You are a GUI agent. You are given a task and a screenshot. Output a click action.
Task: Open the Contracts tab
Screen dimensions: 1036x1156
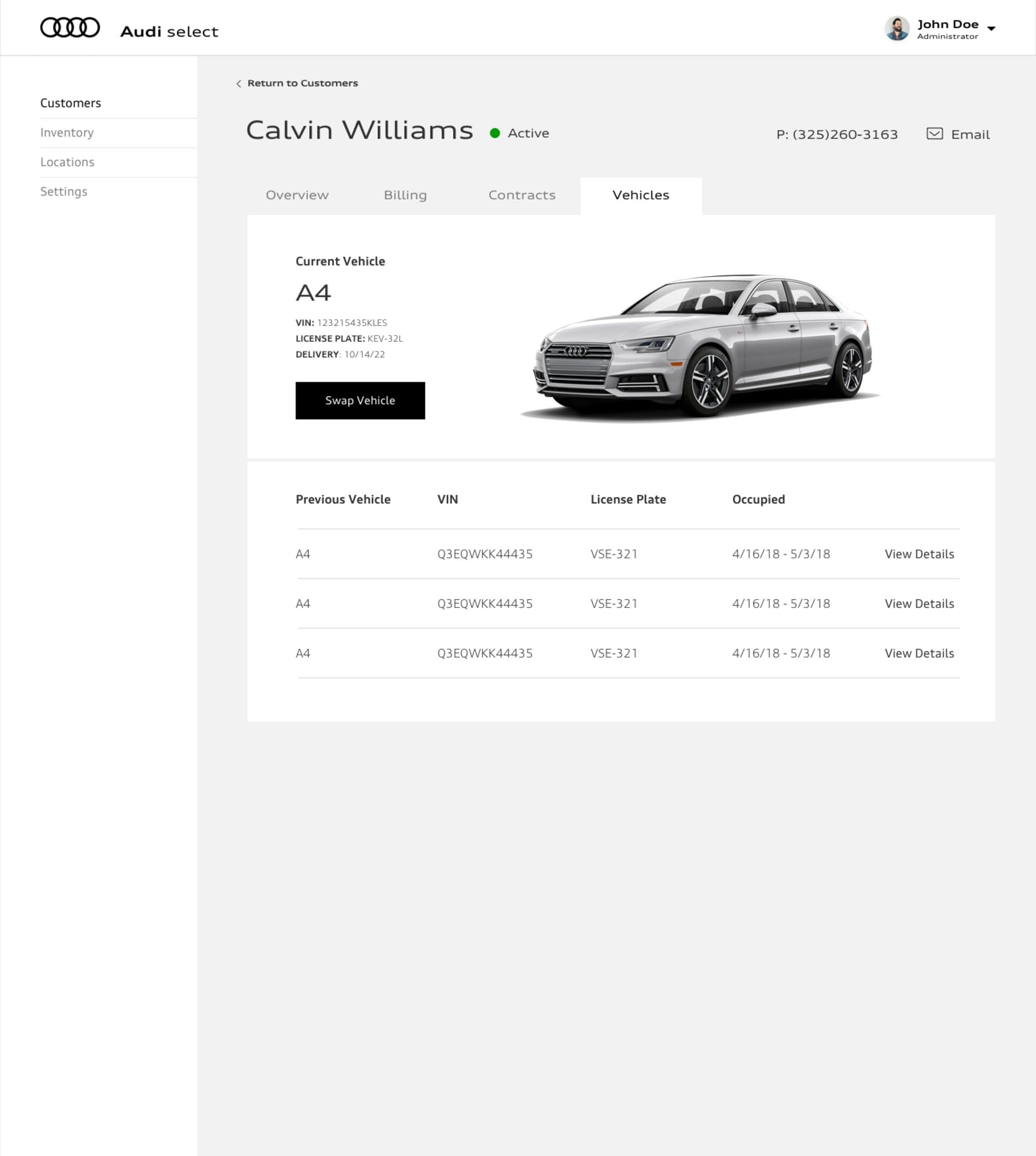coord(521,195)
